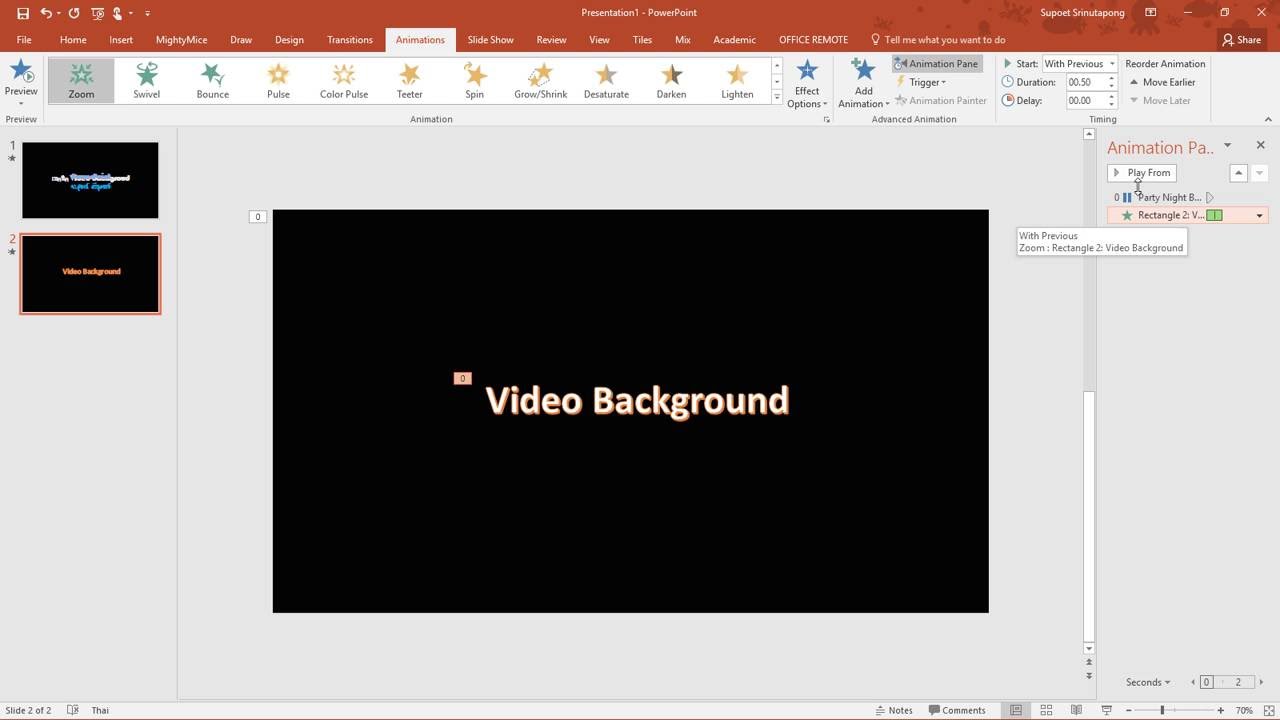Start Slide Show from status bar

point(1106,710)
